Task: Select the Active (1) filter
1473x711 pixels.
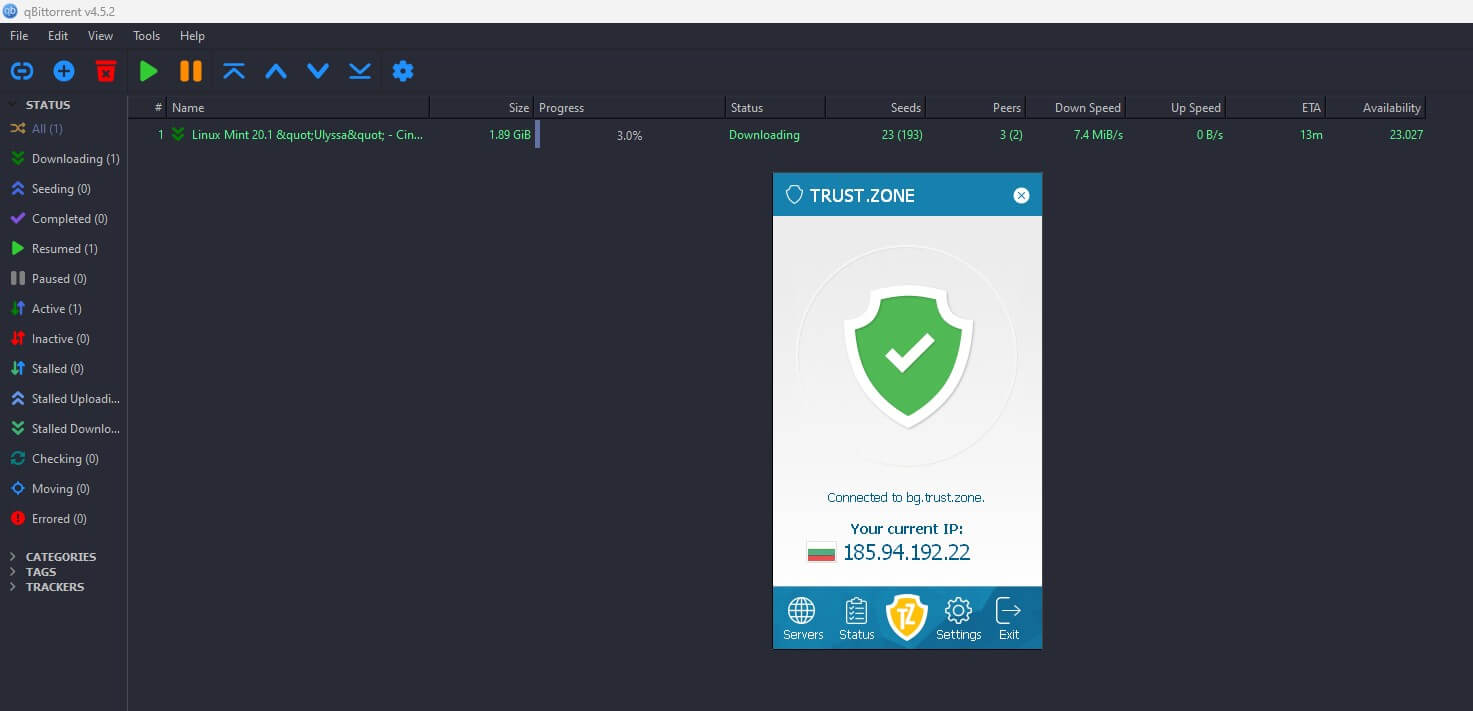Action: pos(64,309)
